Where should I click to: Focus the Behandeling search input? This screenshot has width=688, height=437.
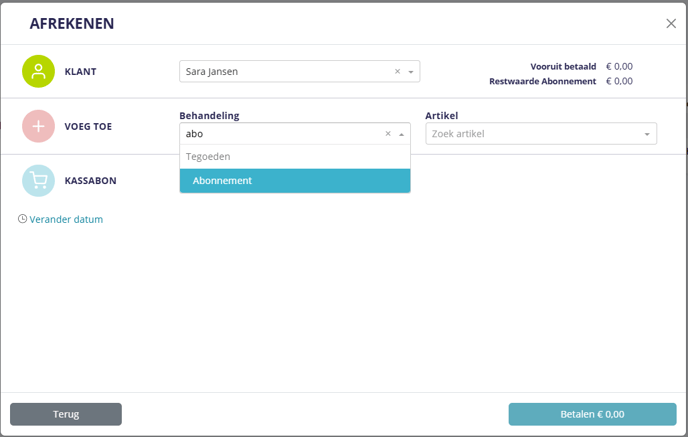[x=280, y=134]
